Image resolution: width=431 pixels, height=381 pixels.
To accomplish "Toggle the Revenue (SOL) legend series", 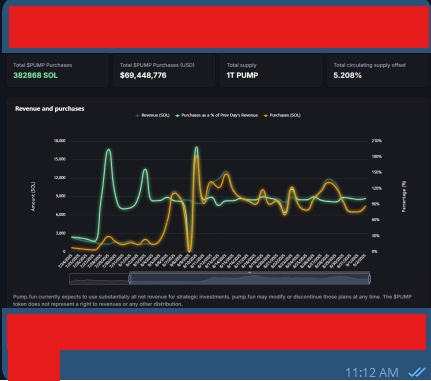I will pos(152,115).
